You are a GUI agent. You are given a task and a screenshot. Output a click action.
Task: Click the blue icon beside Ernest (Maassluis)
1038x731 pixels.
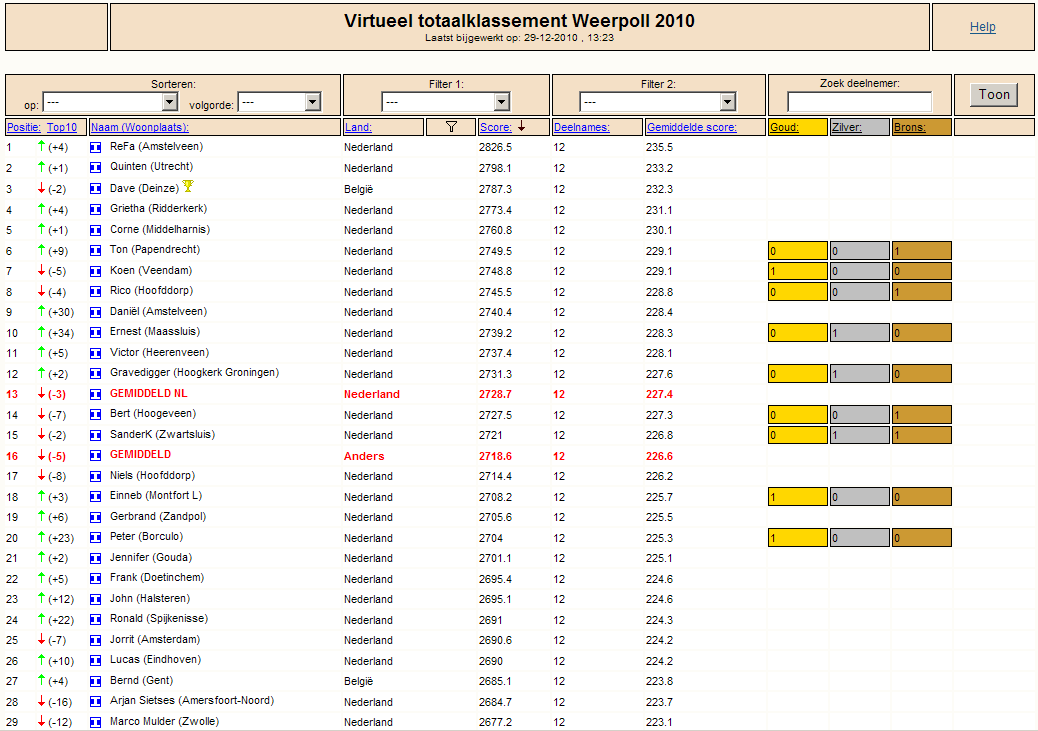click(95, 333)
